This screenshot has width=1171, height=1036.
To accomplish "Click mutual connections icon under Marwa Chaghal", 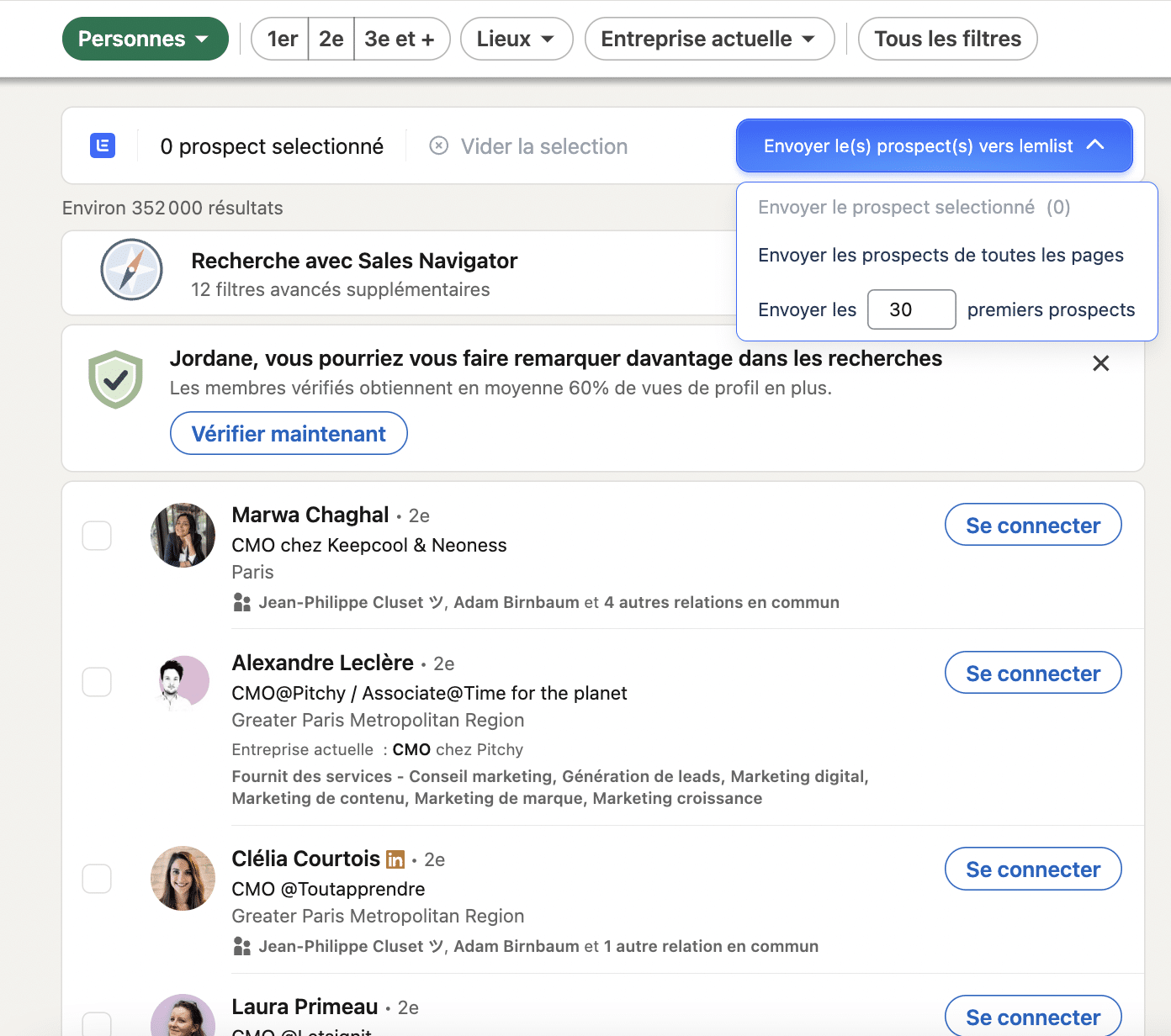I will tap(242, 602).
